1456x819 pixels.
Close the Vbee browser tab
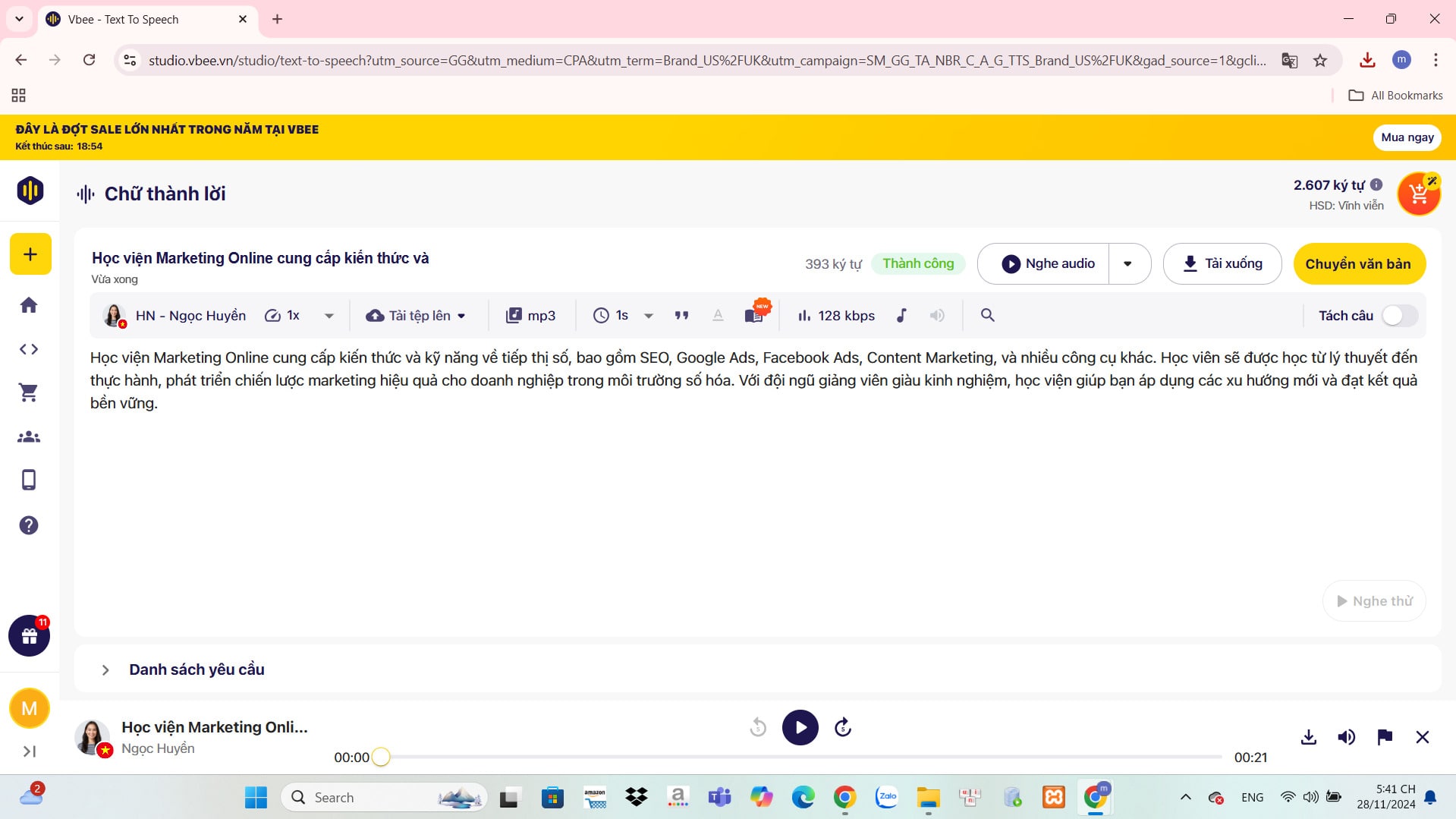click(x=243, y=19)
